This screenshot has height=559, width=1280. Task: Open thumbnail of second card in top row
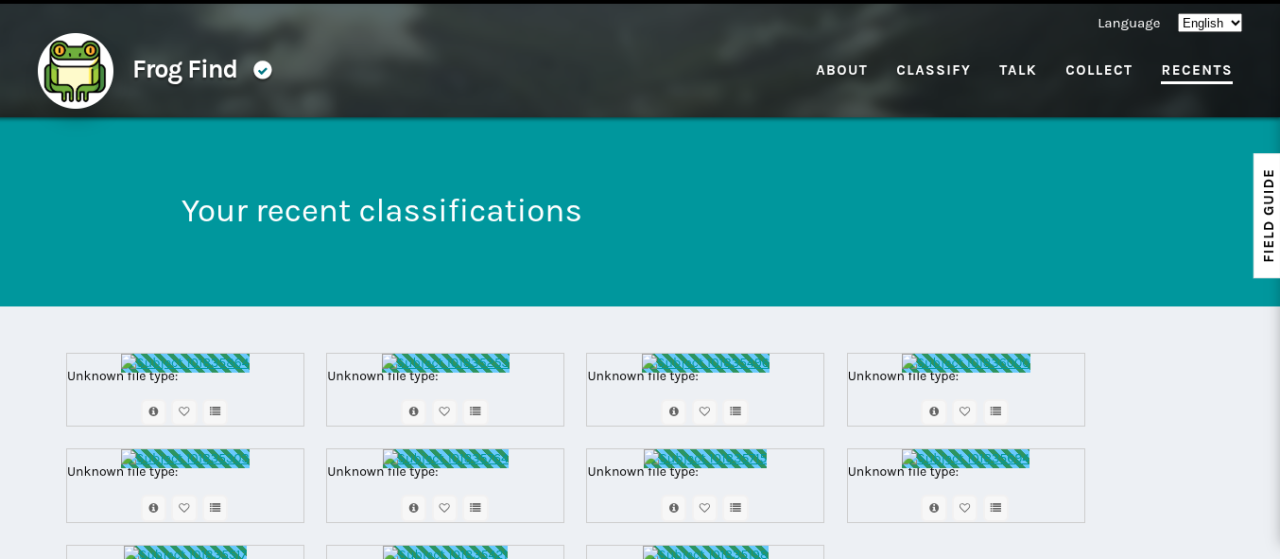pos(445,363)
